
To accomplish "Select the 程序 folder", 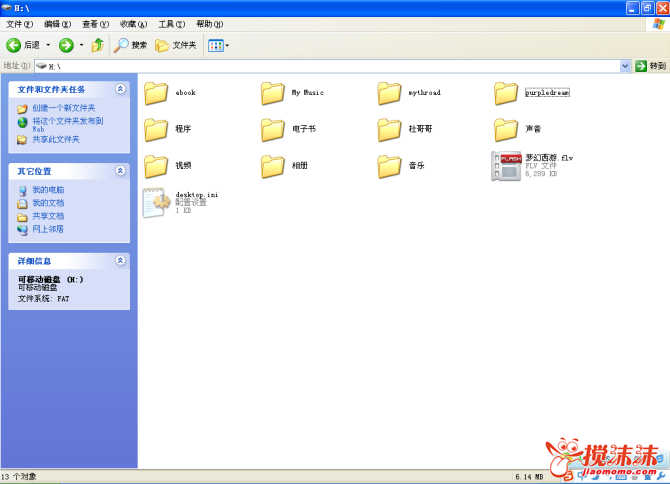I will pos(168,129).
